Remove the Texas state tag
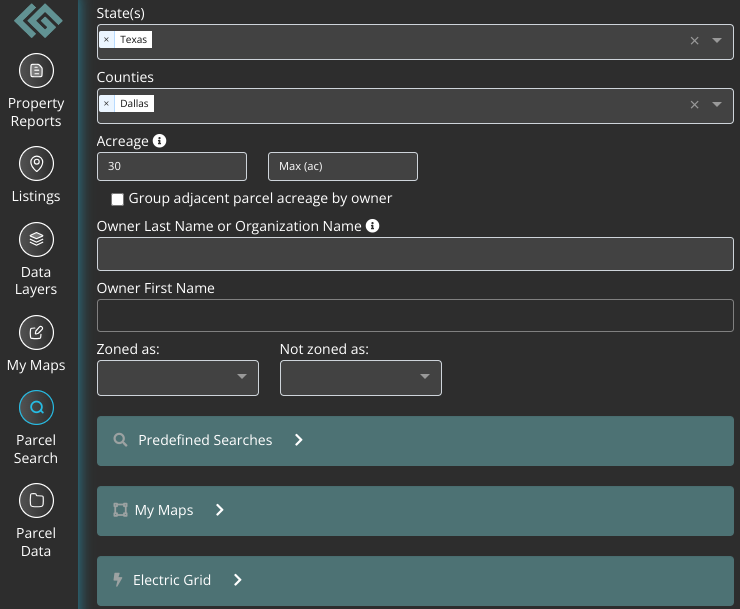Screen dimensions: 740x609 pyautogui.click(x=107, y=39)
